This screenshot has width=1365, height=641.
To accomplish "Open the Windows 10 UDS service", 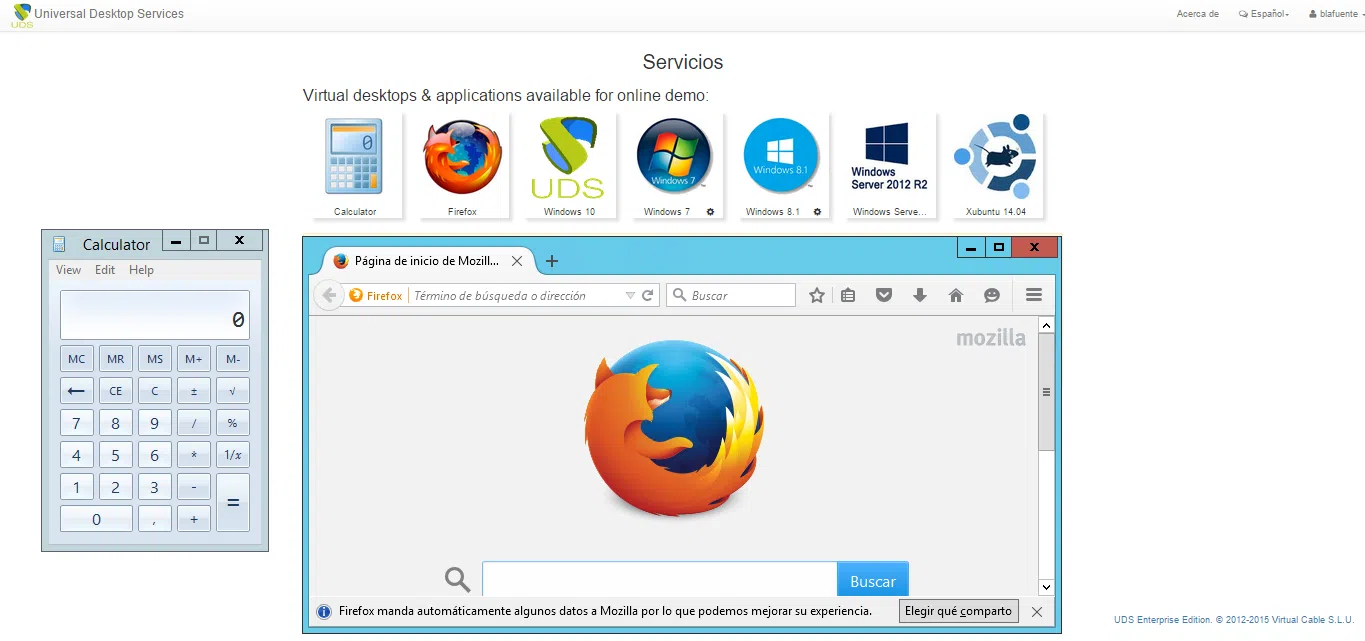I will point(568,157).
